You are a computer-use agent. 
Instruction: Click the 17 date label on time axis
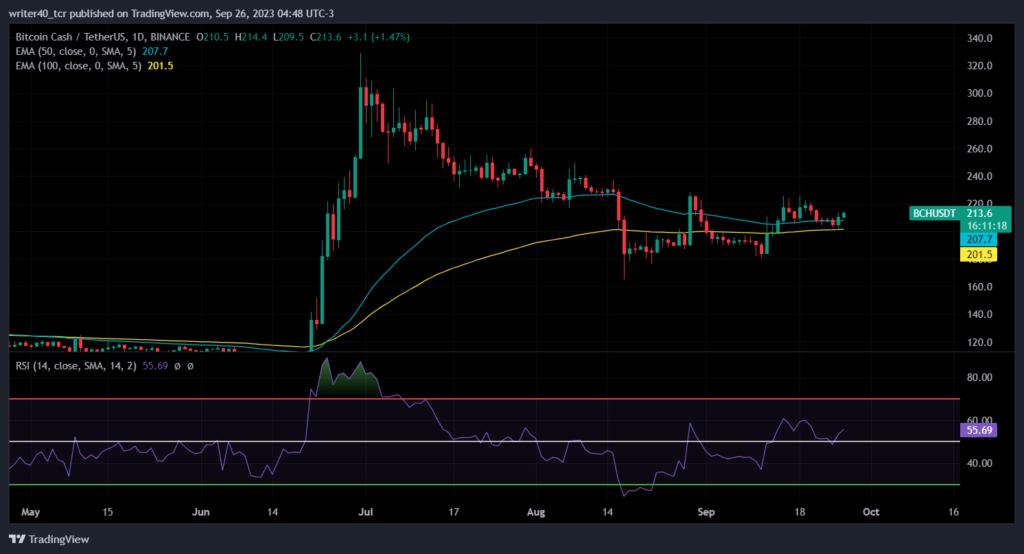pos(453,512)
